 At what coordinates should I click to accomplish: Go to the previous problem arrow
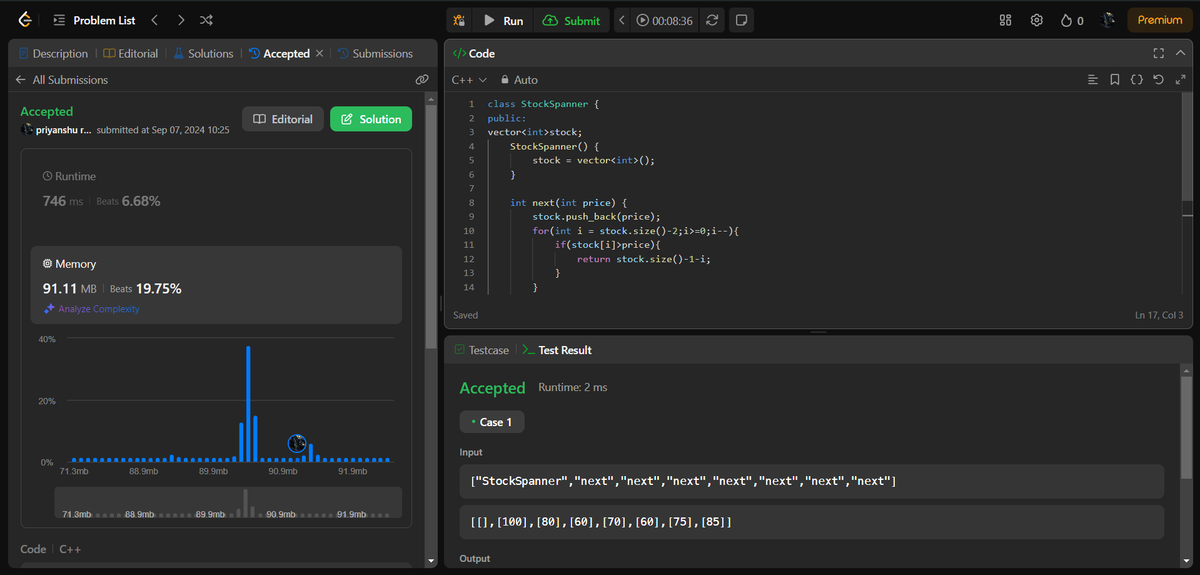[x=154, y=20]
